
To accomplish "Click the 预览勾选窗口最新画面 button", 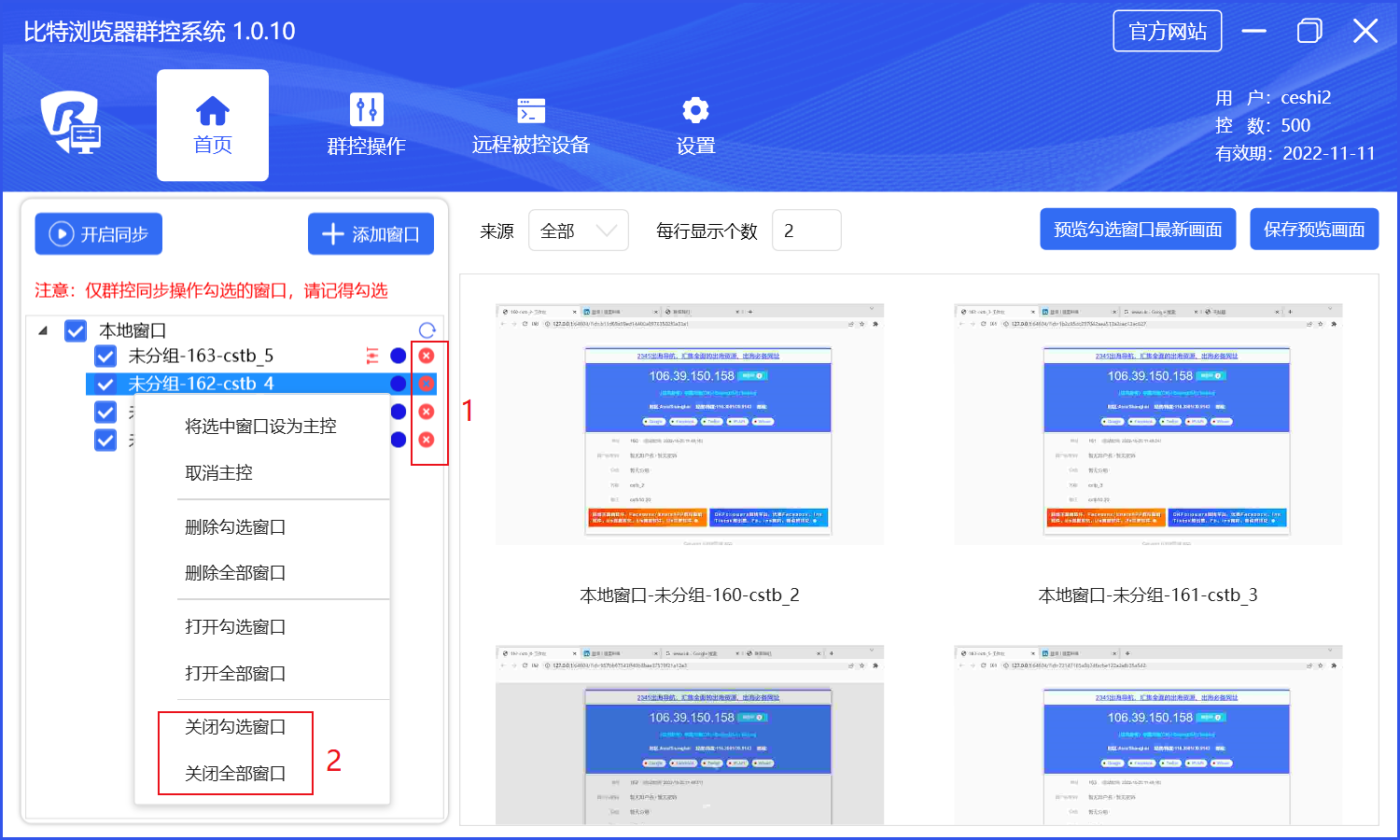I will [x=1138, y=230].
